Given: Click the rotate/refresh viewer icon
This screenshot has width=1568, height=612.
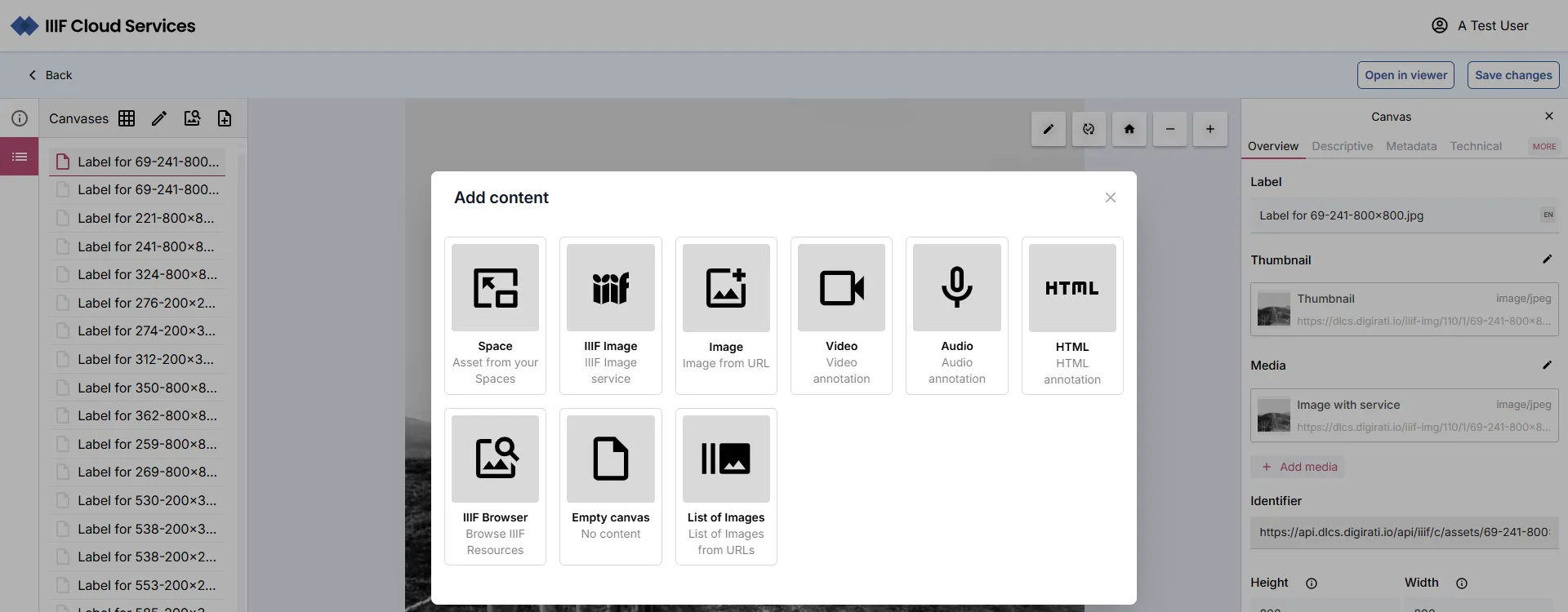Looking at the screenshot, I should point(1089,129).
